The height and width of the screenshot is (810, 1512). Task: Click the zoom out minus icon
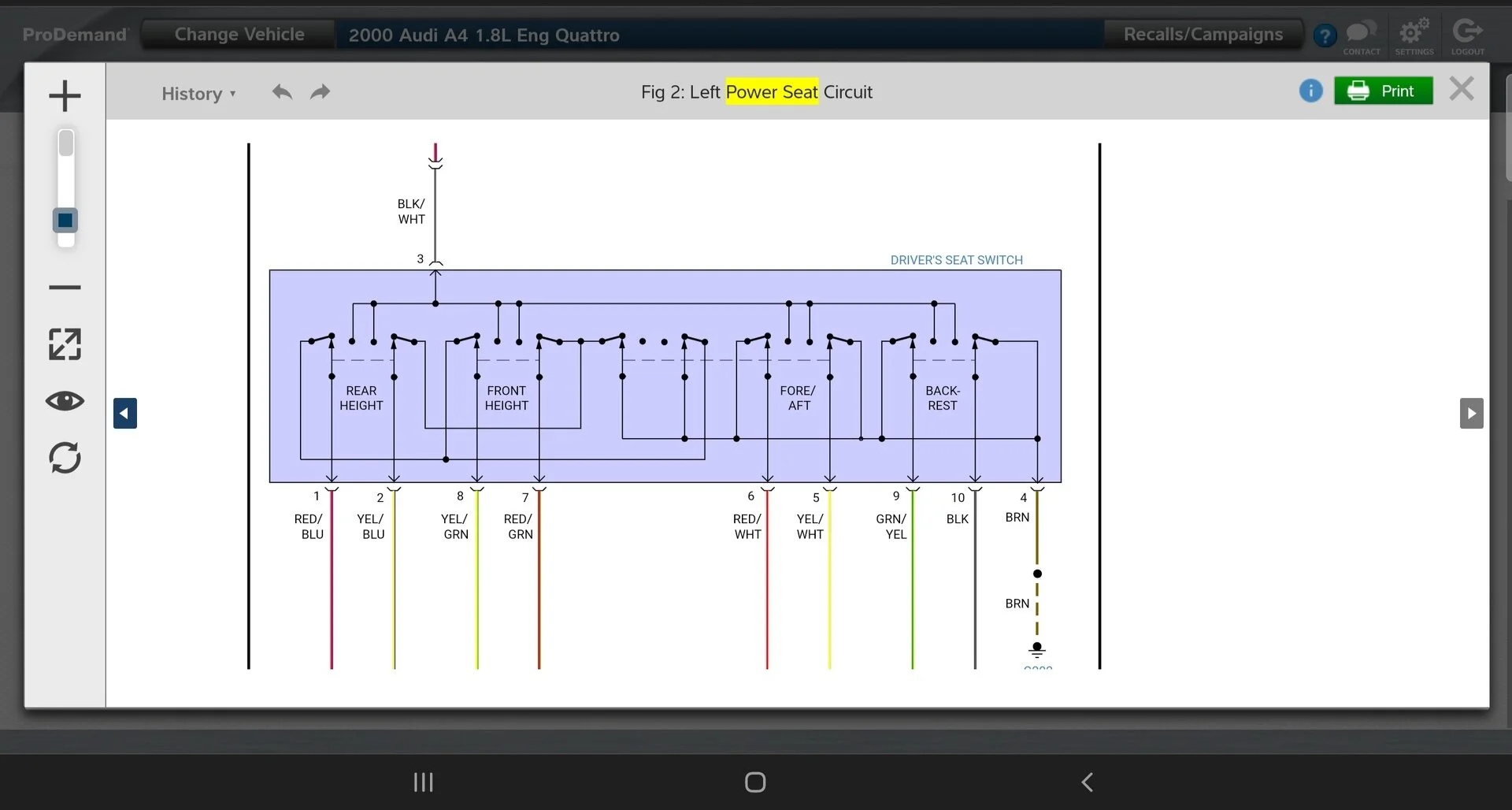pos(65,288)
